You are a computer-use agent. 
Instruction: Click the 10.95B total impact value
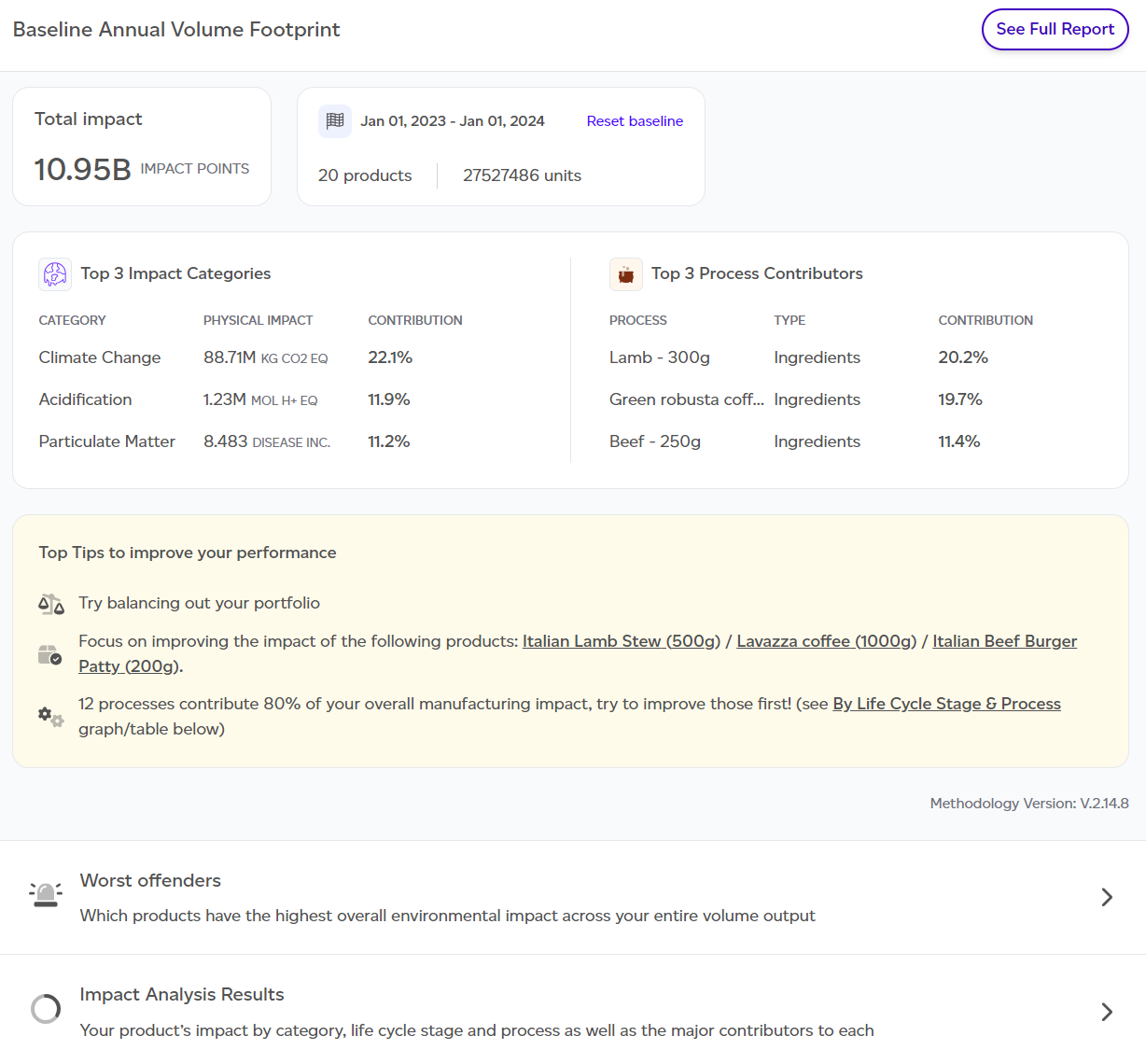pos(83,169)
